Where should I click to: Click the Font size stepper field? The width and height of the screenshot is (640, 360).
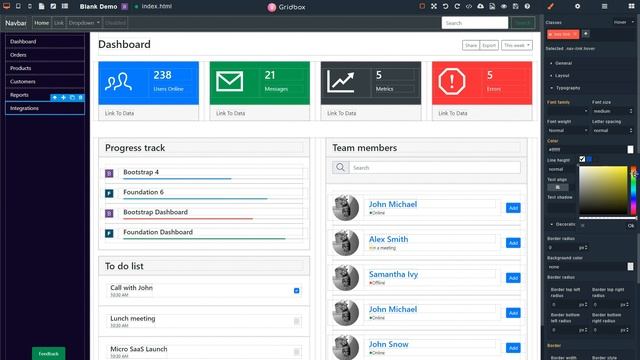click(x=612, y=111)
